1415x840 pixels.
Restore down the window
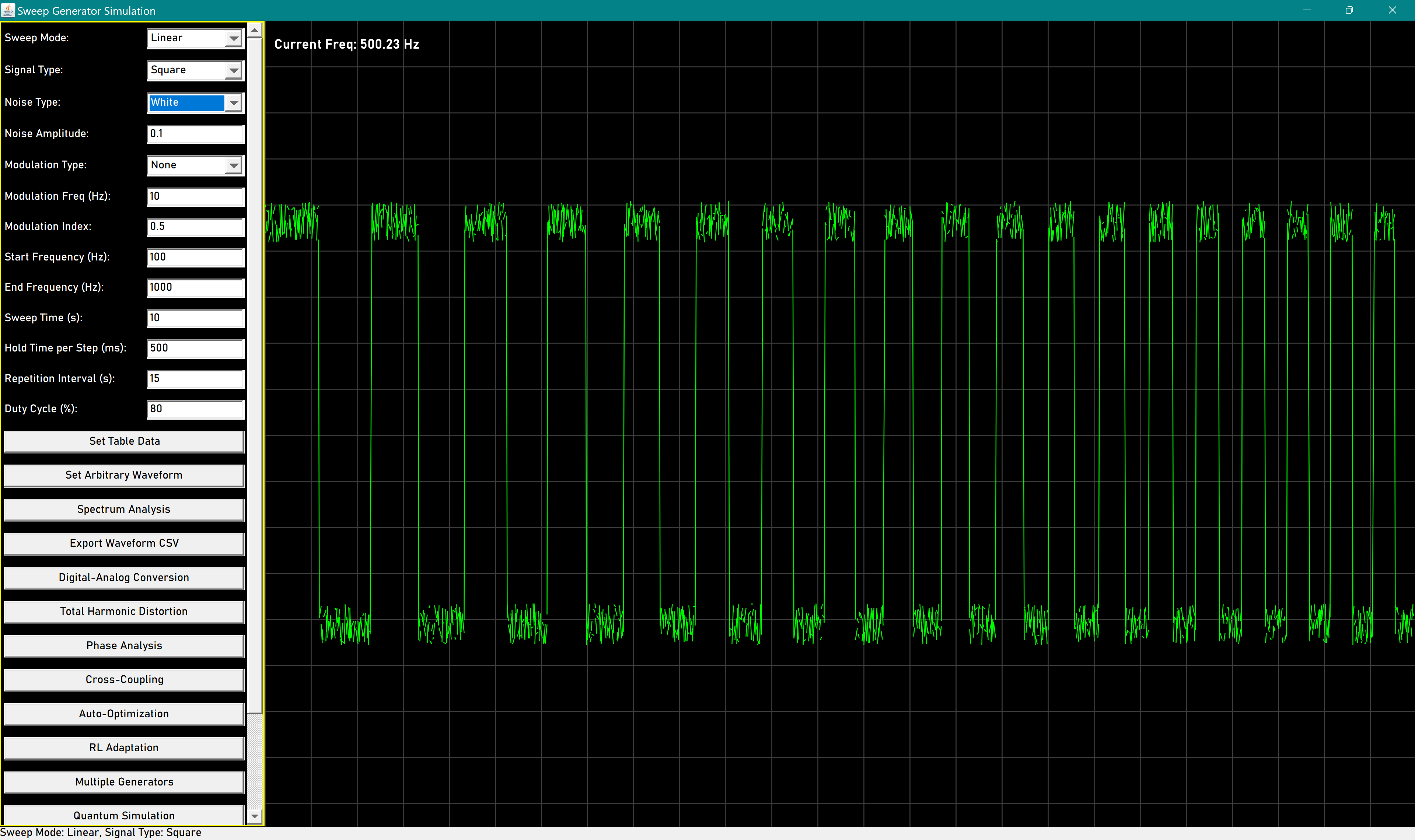[x=1349, y=10]
